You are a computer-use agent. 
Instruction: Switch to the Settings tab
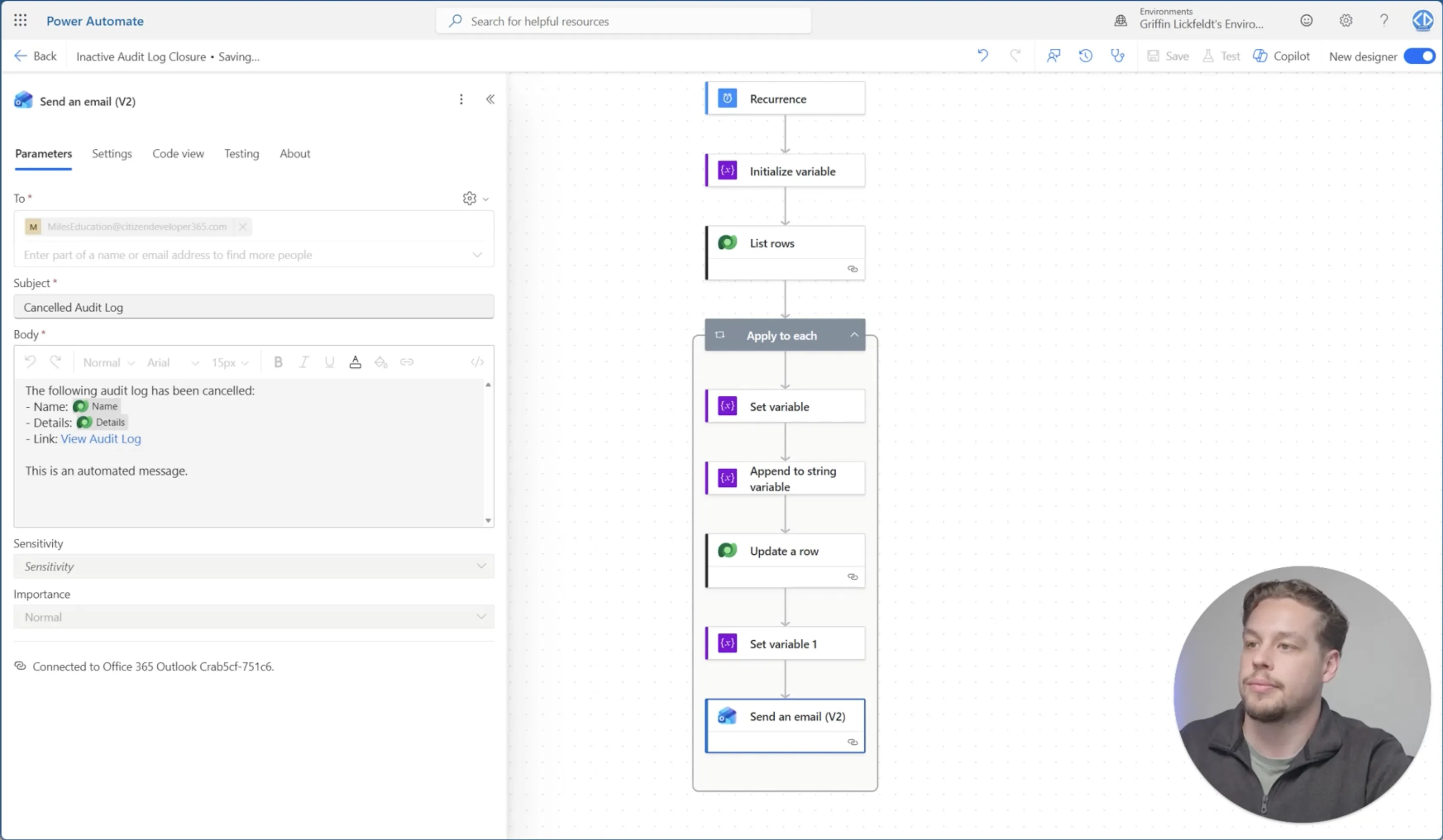(x=112, y=153)
